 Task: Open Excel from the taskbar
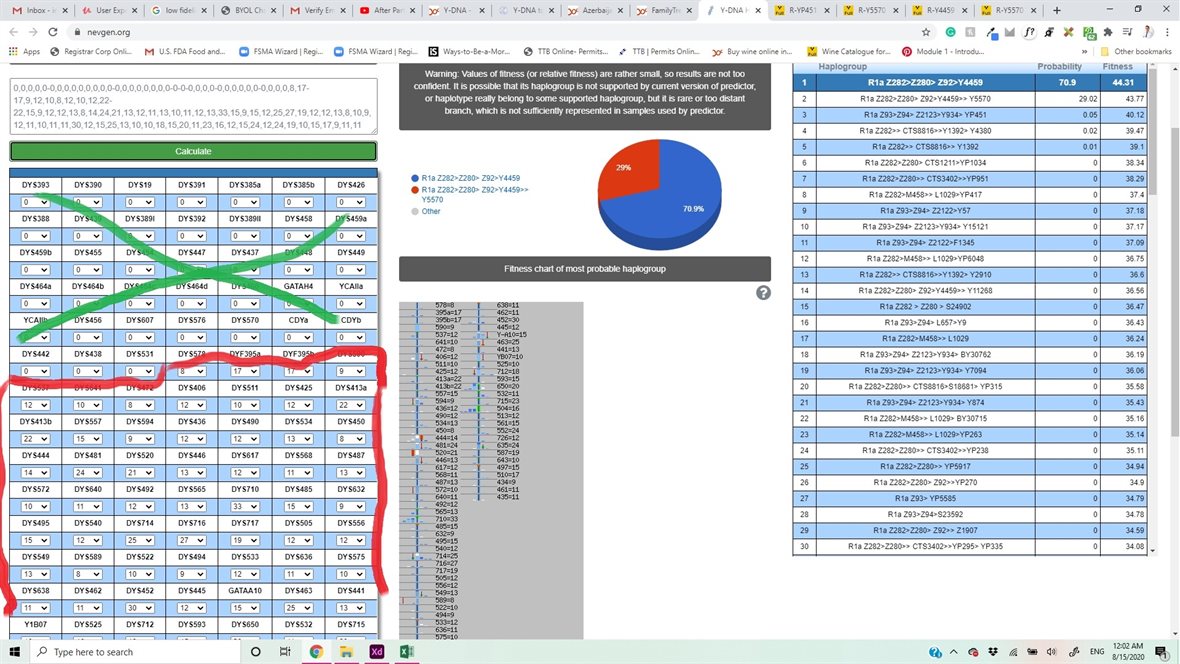[406, 651]
